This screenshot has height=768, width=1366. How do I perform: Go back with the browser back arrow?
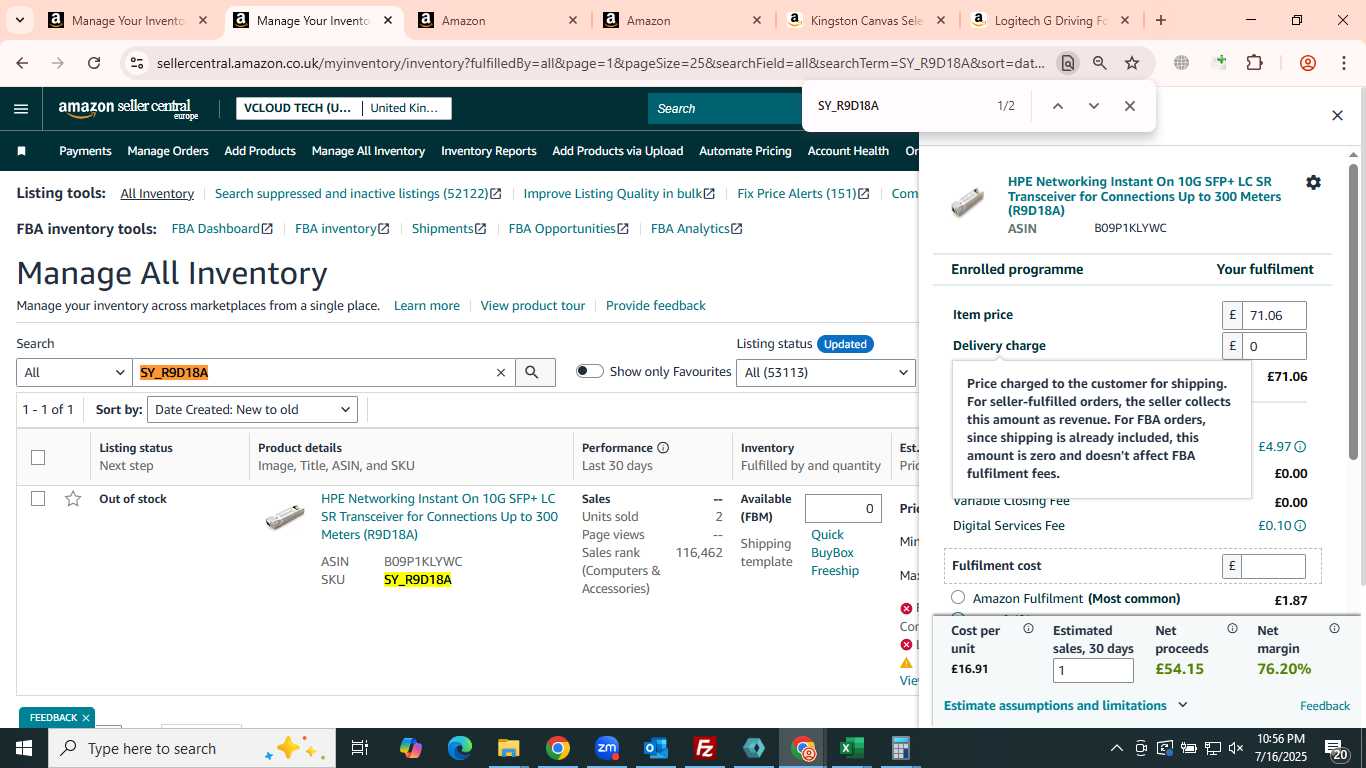pos(22,63)
